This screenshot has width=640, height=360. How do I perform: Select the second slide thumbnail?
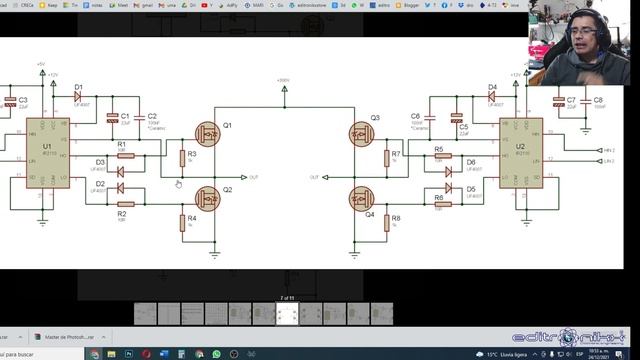pos(169,314)
